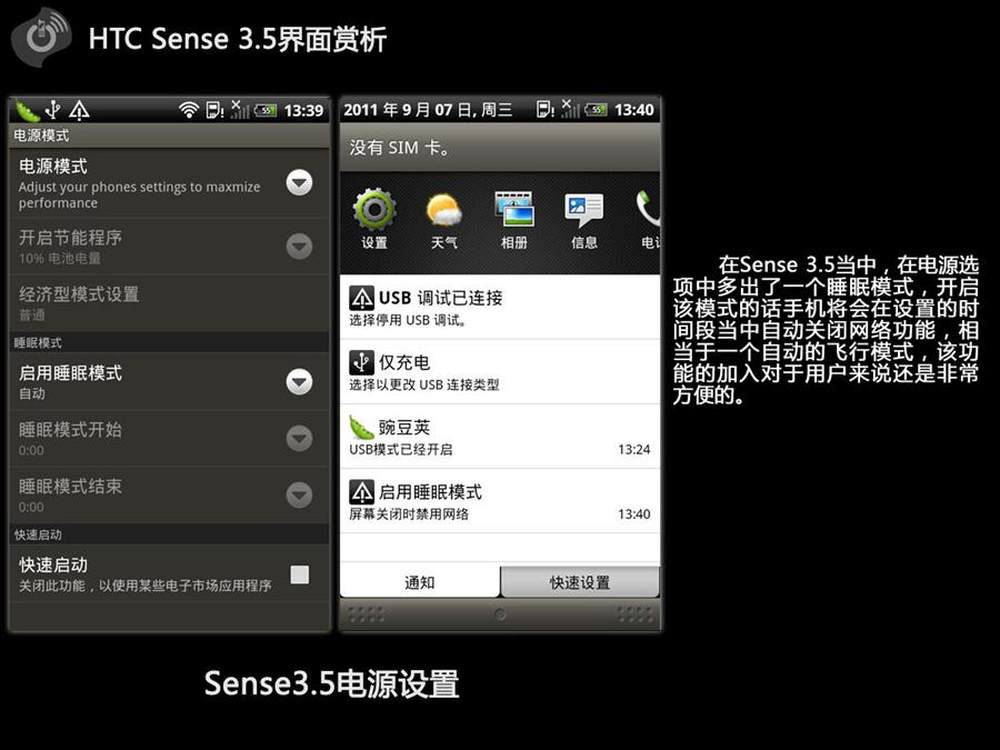Viewport: 1000px width, 750px height.
Task: Tap the 豌豆荚 USB模式 notification
Action: click(x=500, y=436)
